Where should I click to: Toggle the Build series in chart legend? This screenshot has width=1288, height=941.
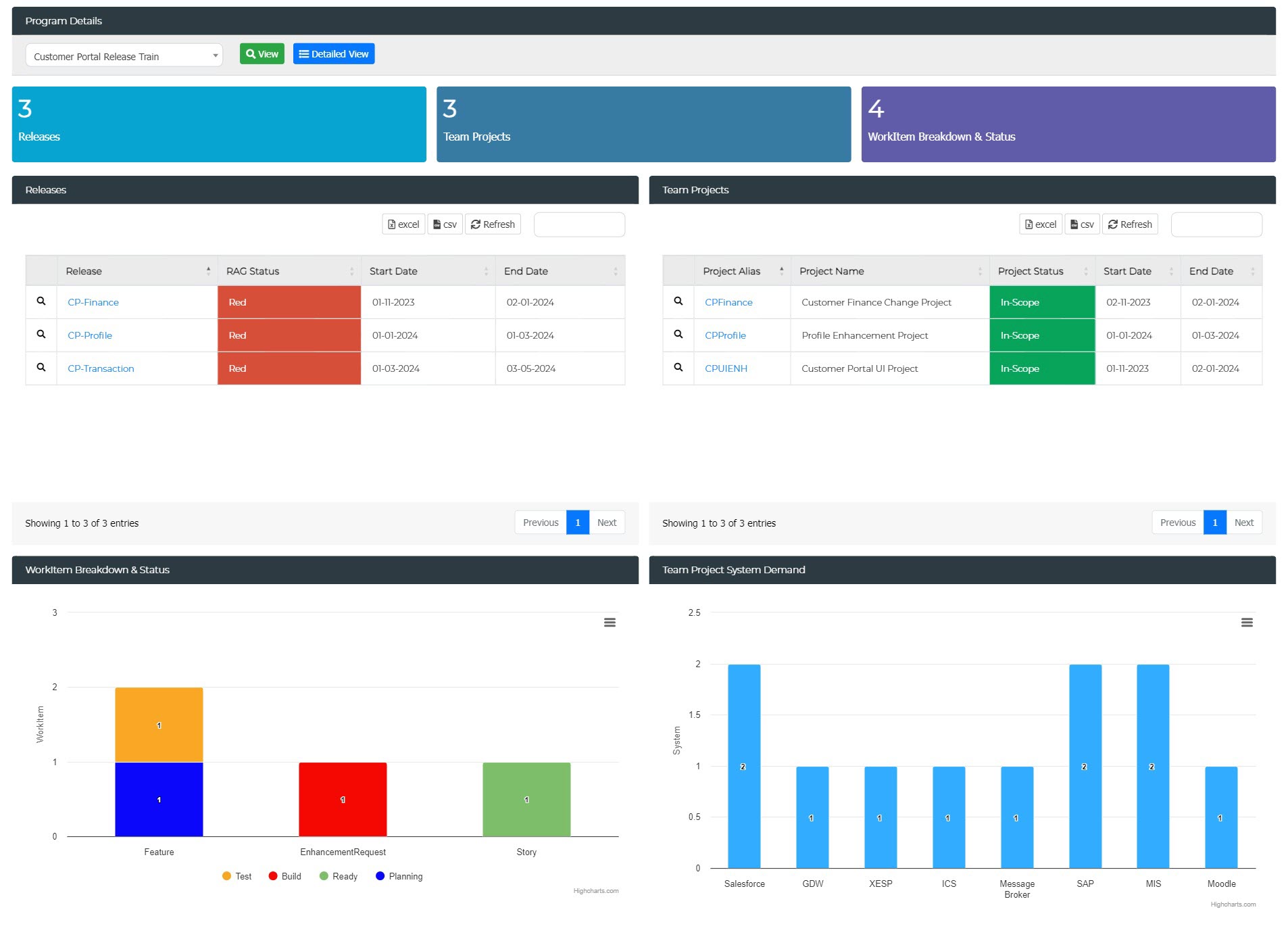coord(284,876)
